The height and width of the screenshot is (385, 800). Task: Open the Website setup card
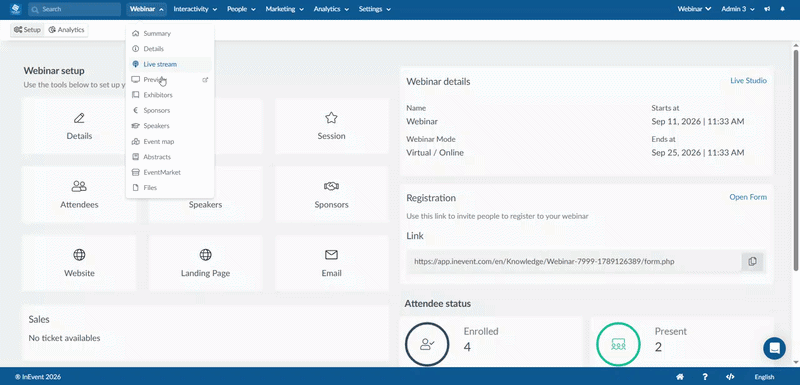[x=79, y=263]
